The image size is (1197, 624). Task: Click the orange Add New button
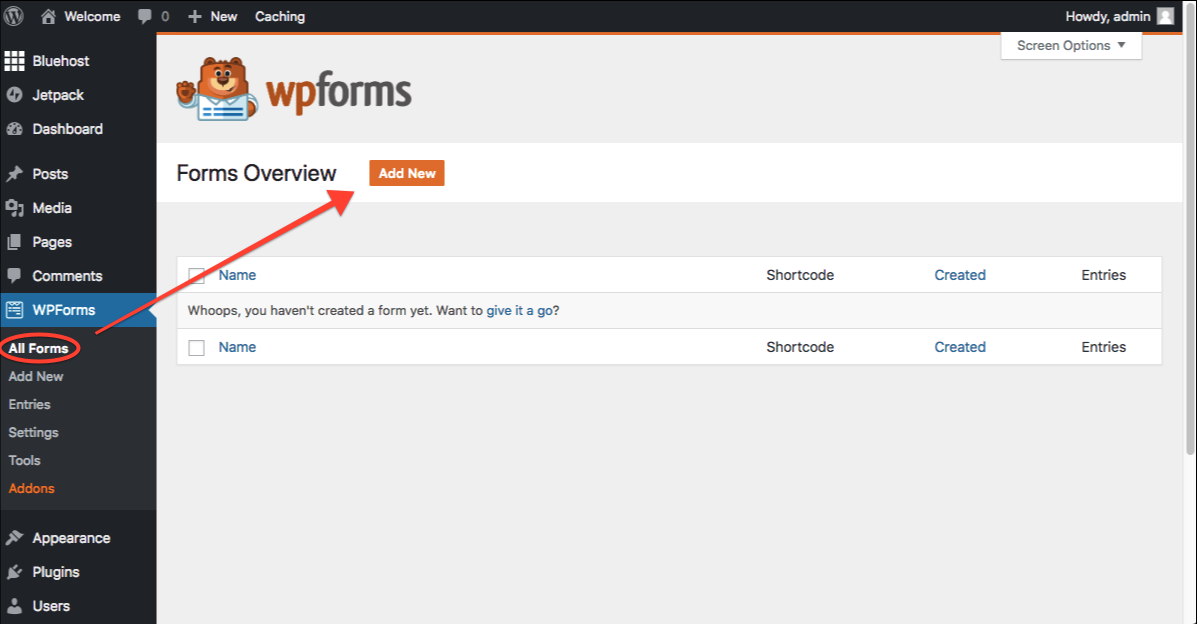tap(406, 172)
